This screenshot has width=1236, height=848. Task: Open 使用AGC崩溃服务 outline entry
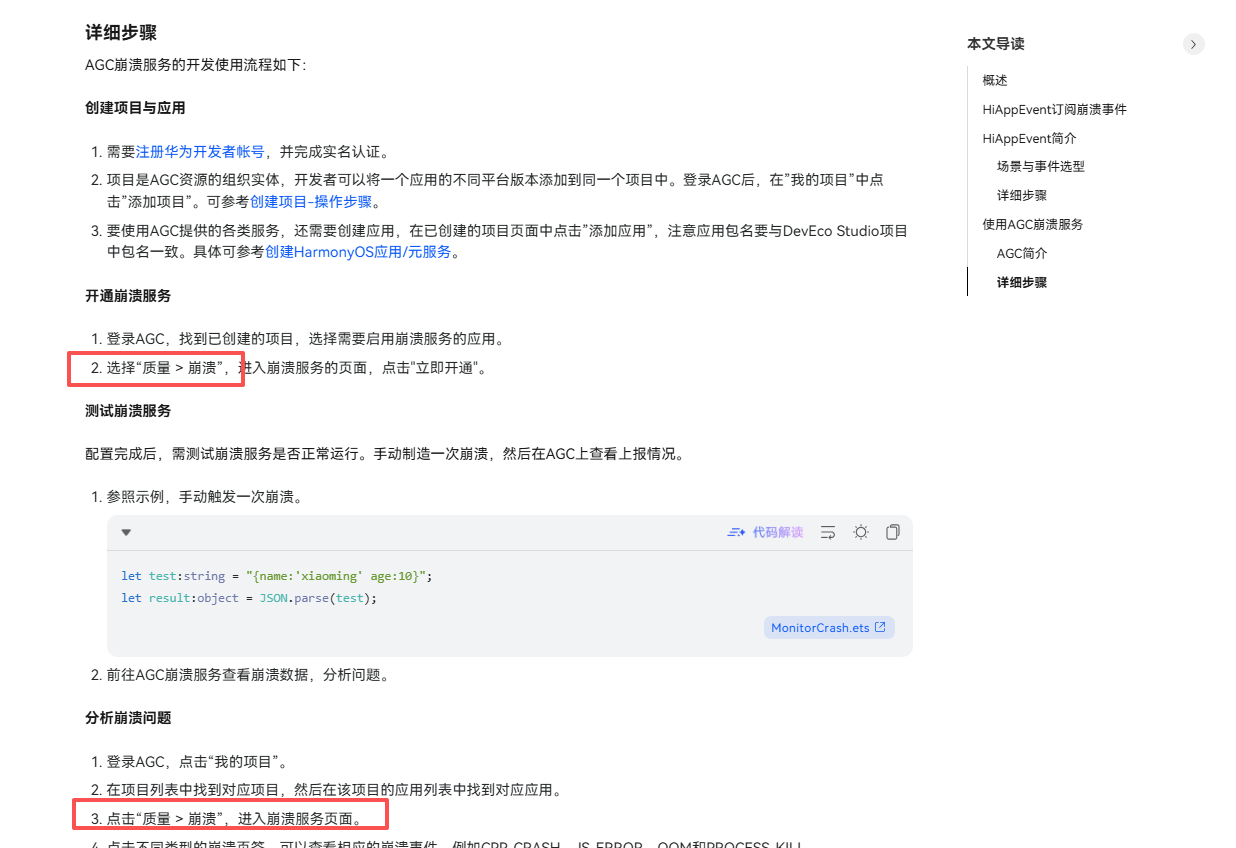(1033, 225)
